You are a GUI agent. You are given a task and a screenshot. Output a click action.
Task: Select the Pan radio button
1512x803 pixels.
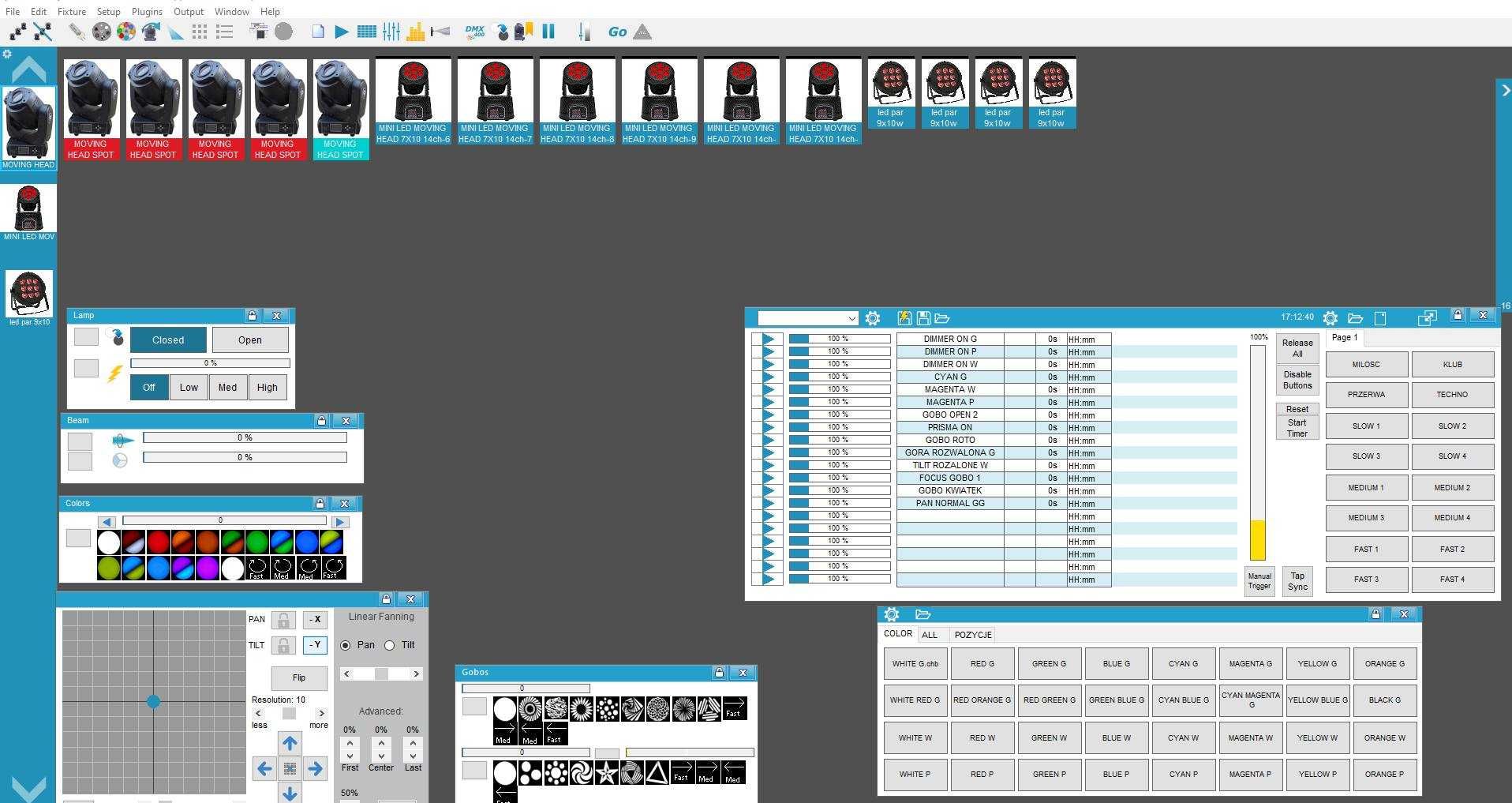(345, 645)
